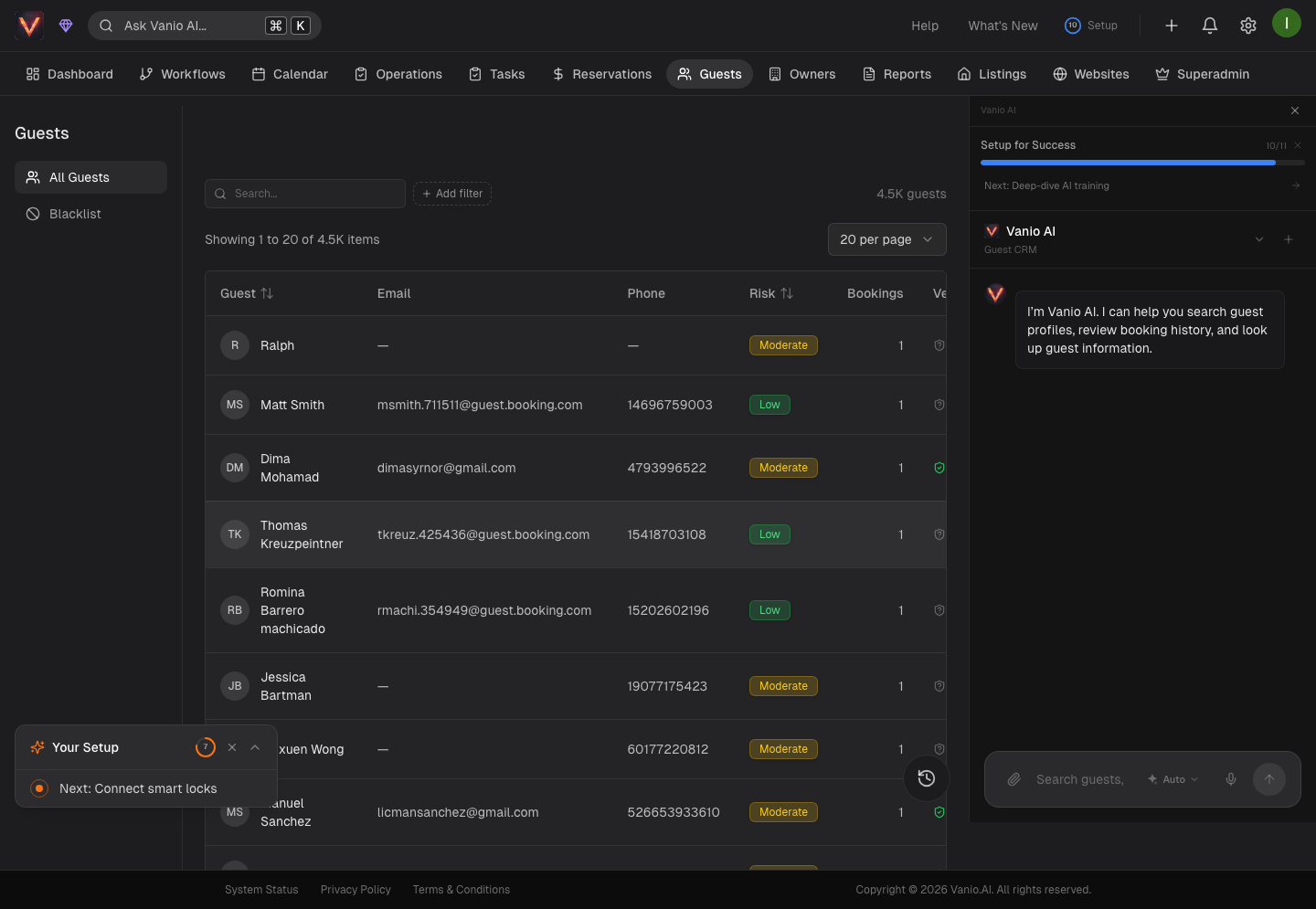Image resolution: width=1316 pixels, height=909 pixels.
Task: Click the purple diamond icon
Action: point(66,26)
